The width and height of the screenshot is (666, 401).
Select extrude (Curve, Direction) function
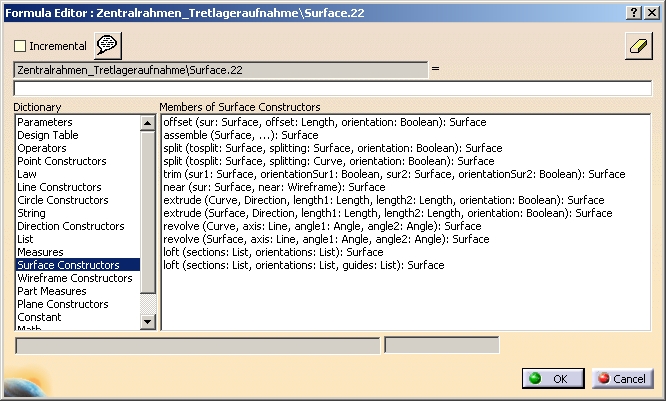pyautogui.click(x=384, y=200)
